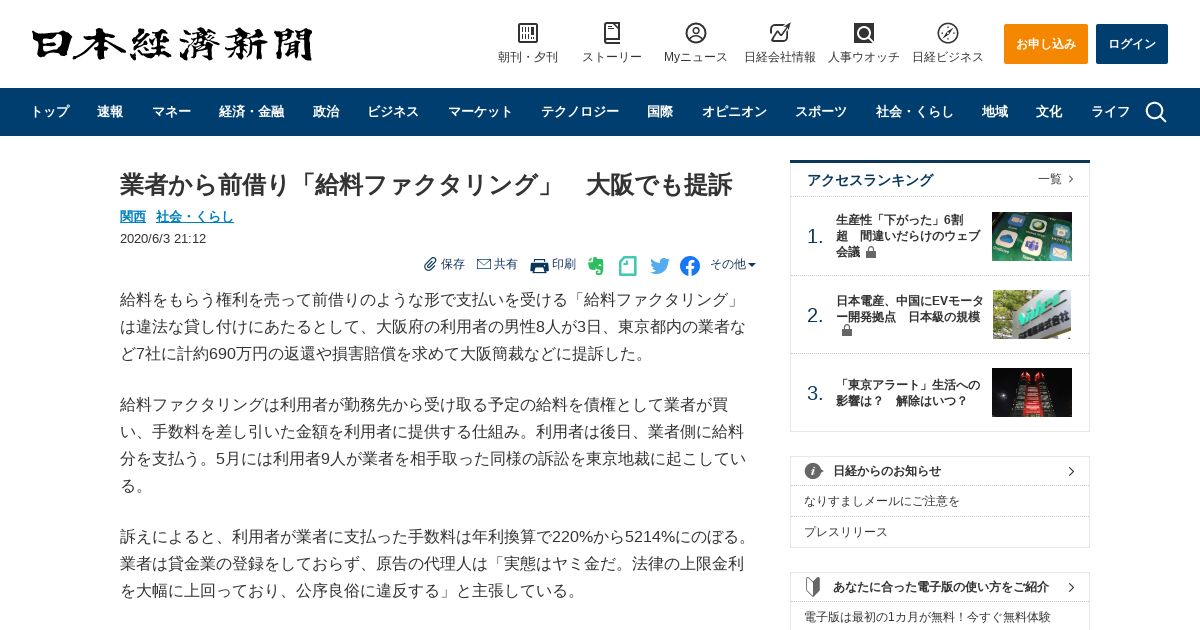
Task: Click the Nikkei newspaper logo
Action: click(172, 44)
